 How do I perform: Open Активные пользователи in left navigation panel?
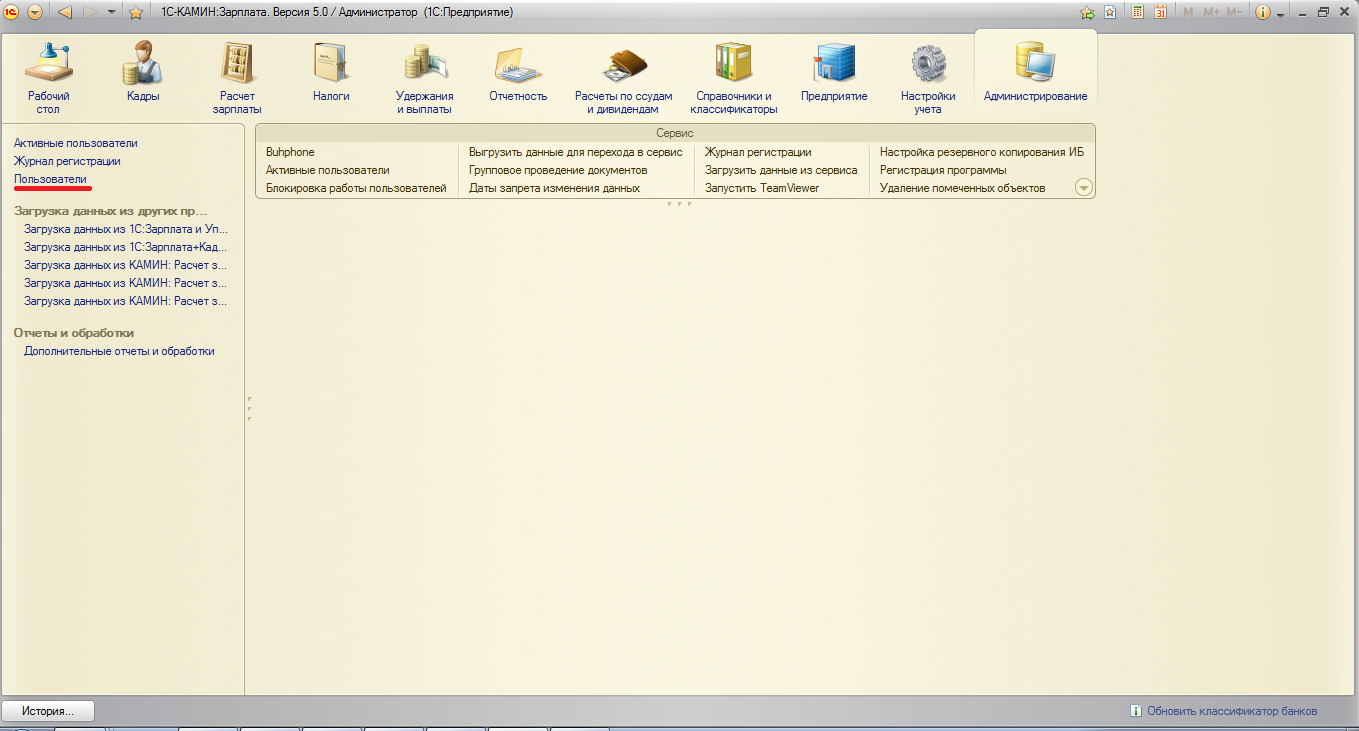click(x=76, y=143)
